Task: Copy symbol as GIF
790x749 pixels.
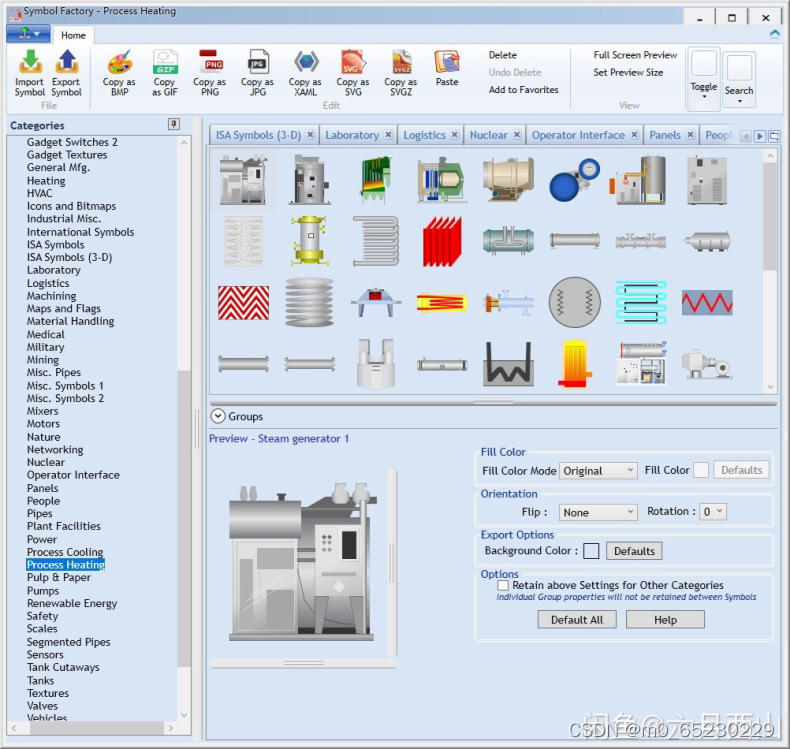Action: tap(165, 73)
